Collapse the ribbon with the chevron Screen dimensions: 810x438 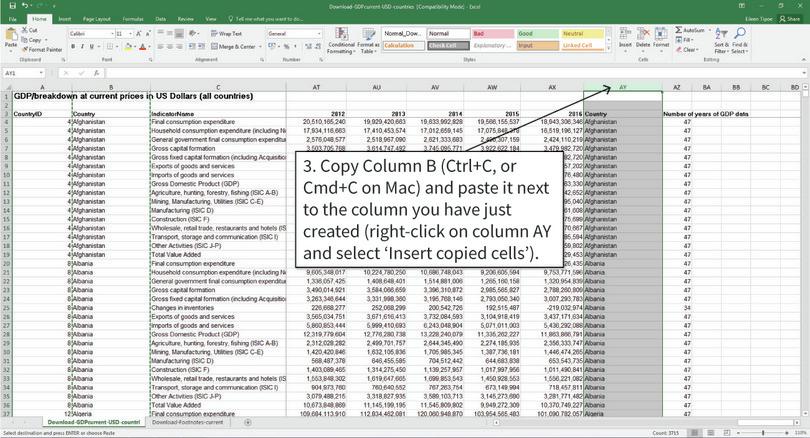[803, 60]
